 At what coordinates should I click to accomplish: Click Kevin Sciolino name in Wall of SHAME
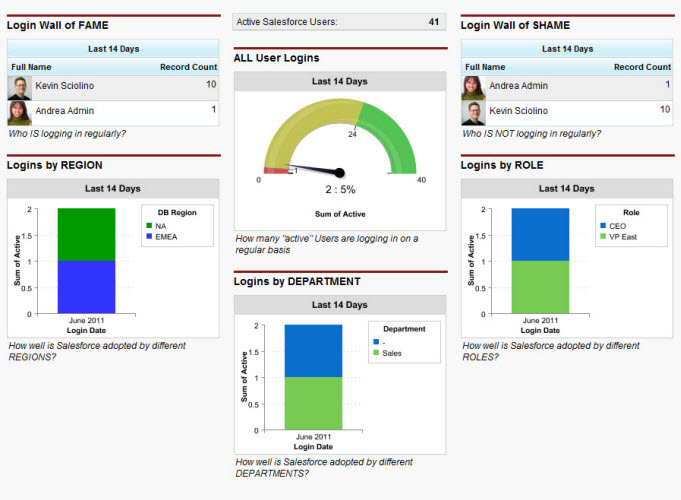point(519,111)
